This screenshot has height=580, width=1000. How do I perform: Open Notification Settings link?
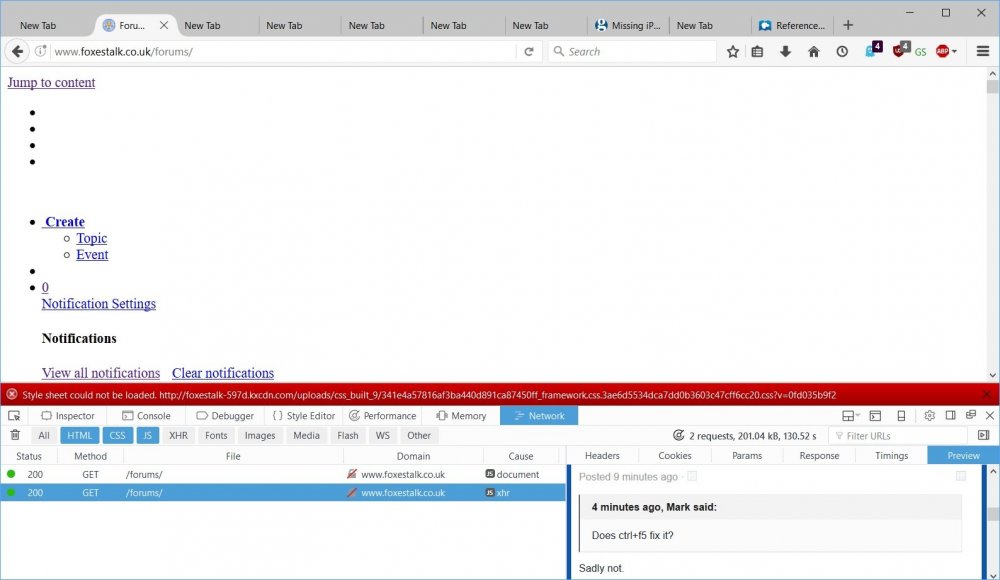pos(99,304)
